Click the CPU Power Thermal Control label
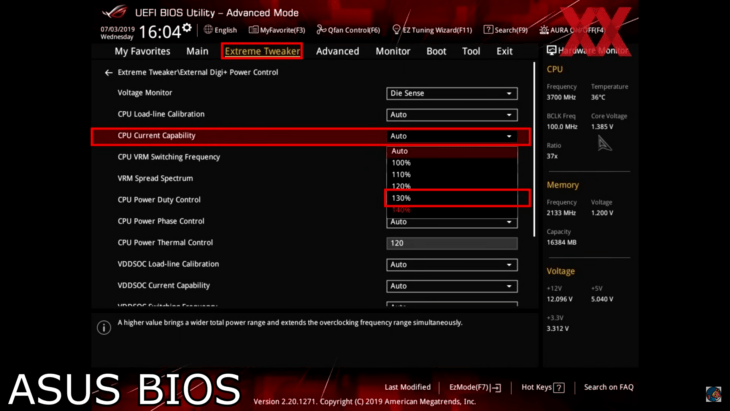The image size is (730, 411). (165, 243)
